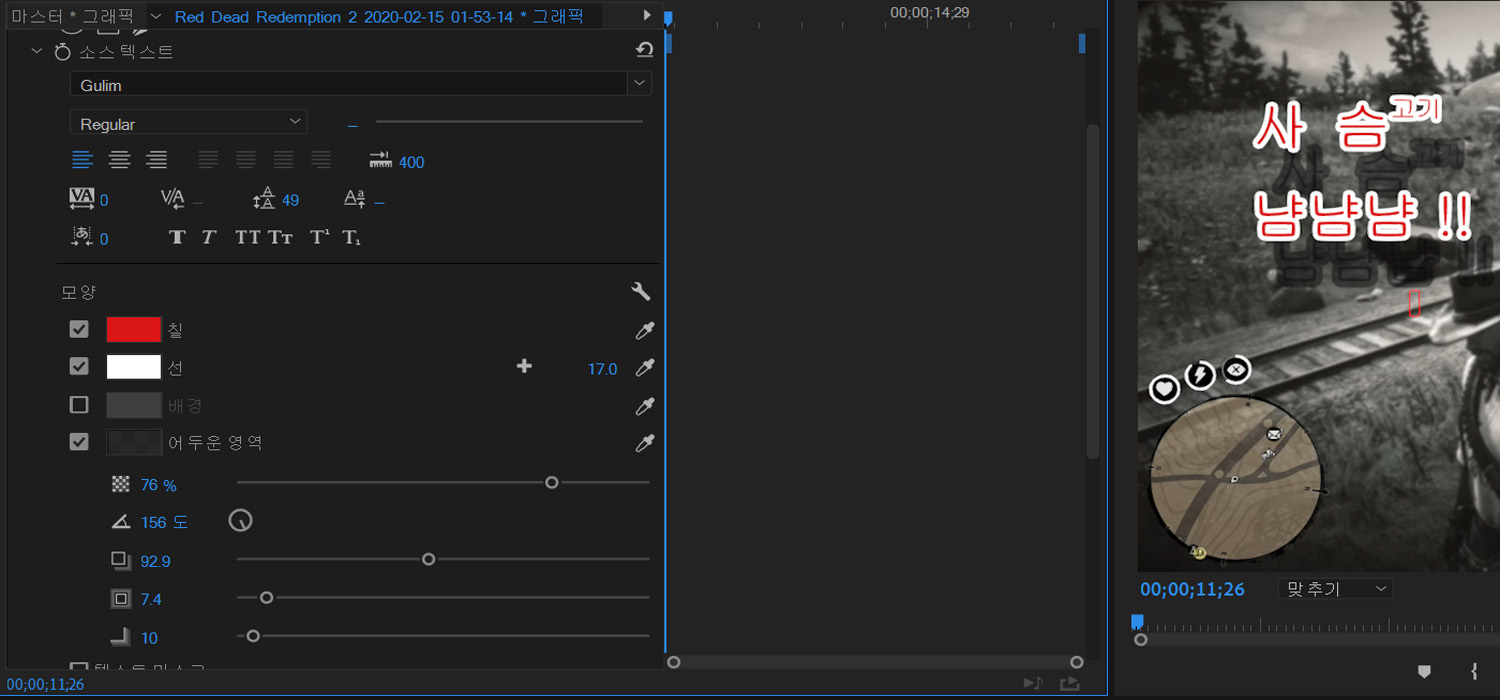Collapse the 소스 텍스트 section
The image size is (1500, 700).
tap(37, 51)
